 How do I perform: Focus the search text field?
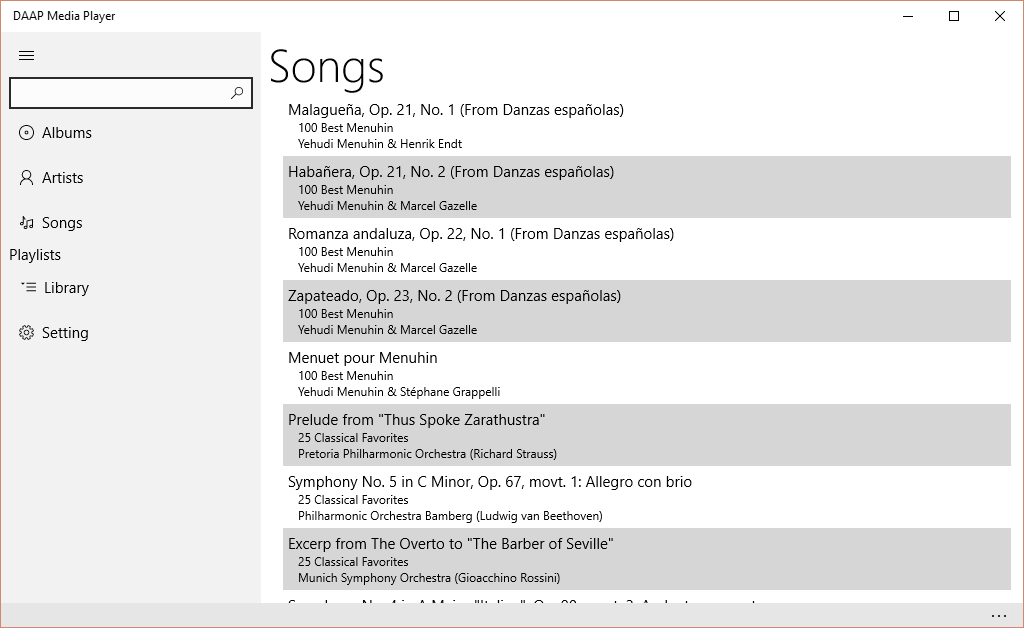118,93
